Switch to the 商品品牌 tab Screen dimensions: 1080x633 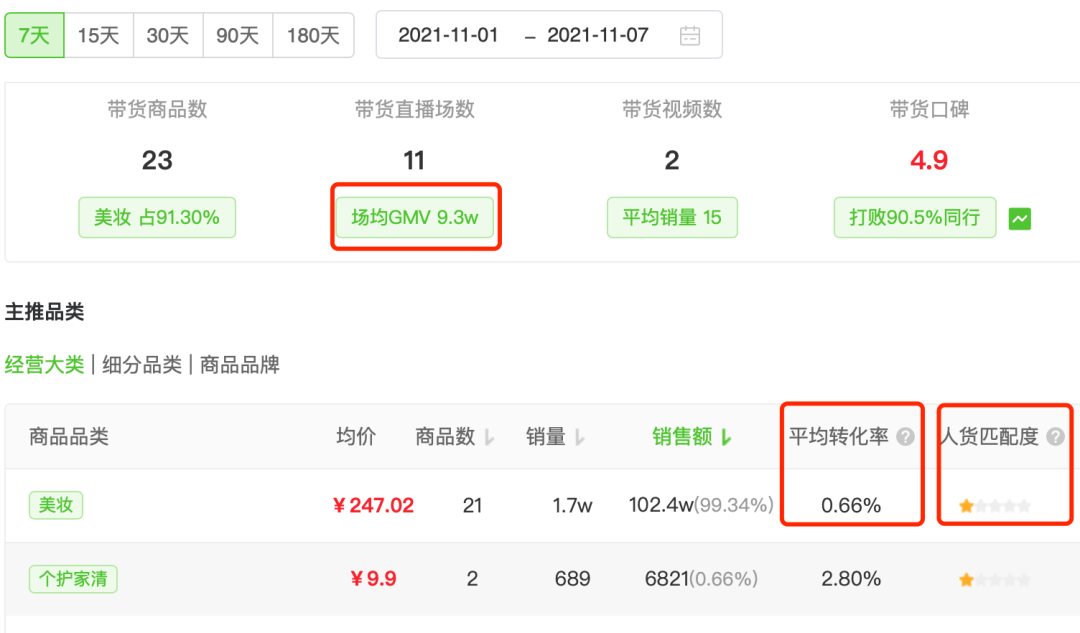tap(240, 365)
